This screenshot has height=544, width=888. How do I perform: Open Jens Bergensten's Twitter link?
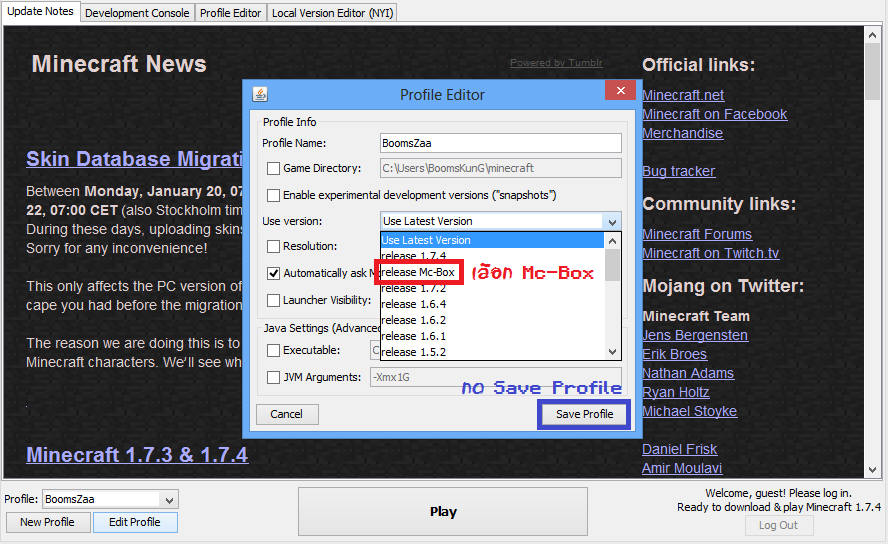(x=695, y=335)
